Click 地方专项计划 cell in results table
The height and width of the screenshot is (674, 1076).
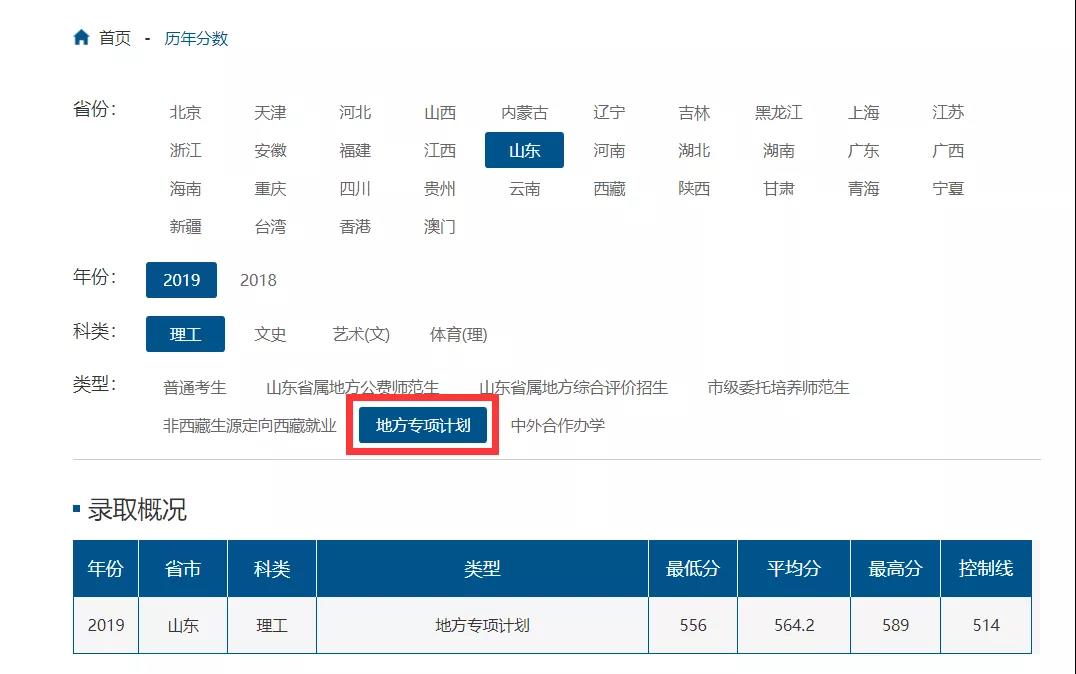482,625
